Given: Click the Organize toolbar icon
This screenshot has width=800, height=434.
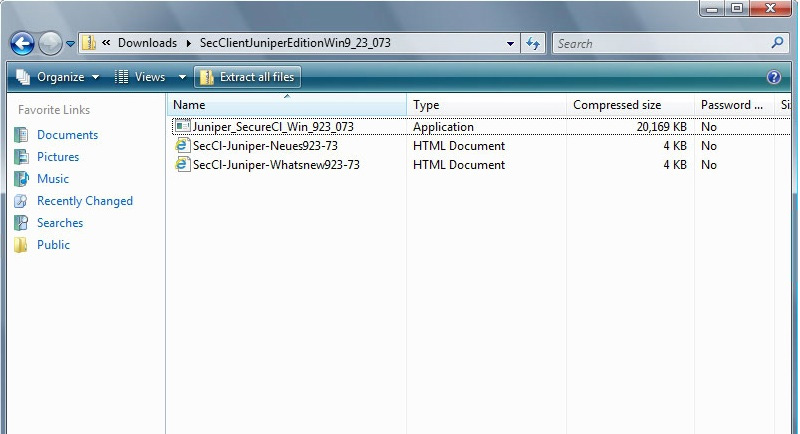Looking at the screenshot, I should click(23, 77).
